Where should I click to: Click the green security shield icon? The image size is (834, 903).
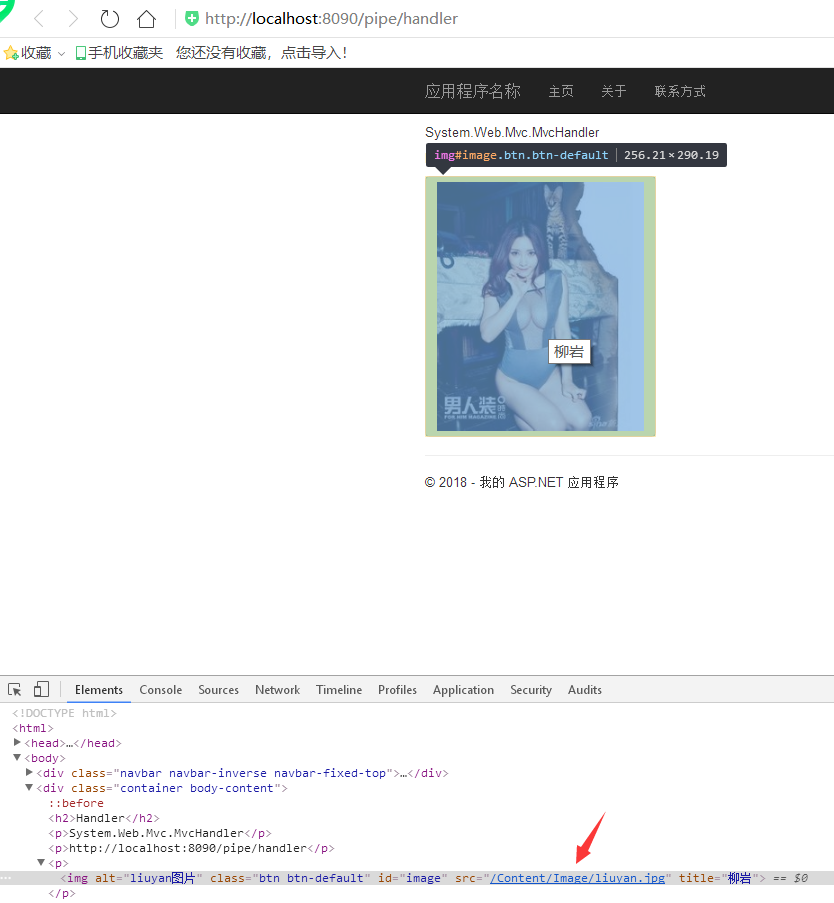pos(192,19)
